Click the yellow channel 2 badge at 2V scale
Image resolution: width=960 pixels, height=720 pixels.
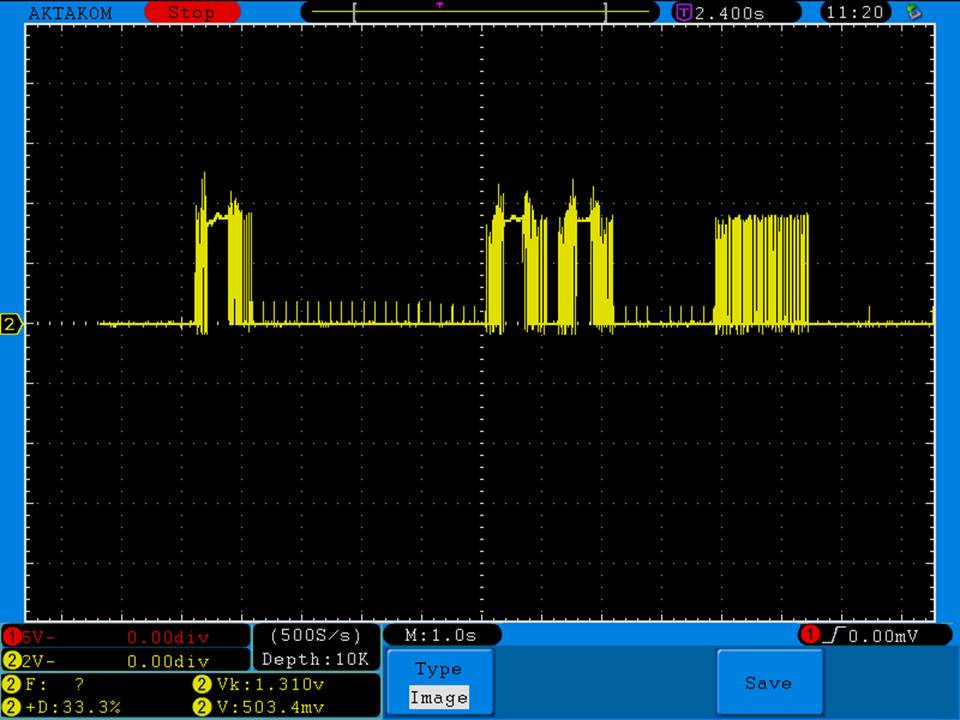click(12, 661)
